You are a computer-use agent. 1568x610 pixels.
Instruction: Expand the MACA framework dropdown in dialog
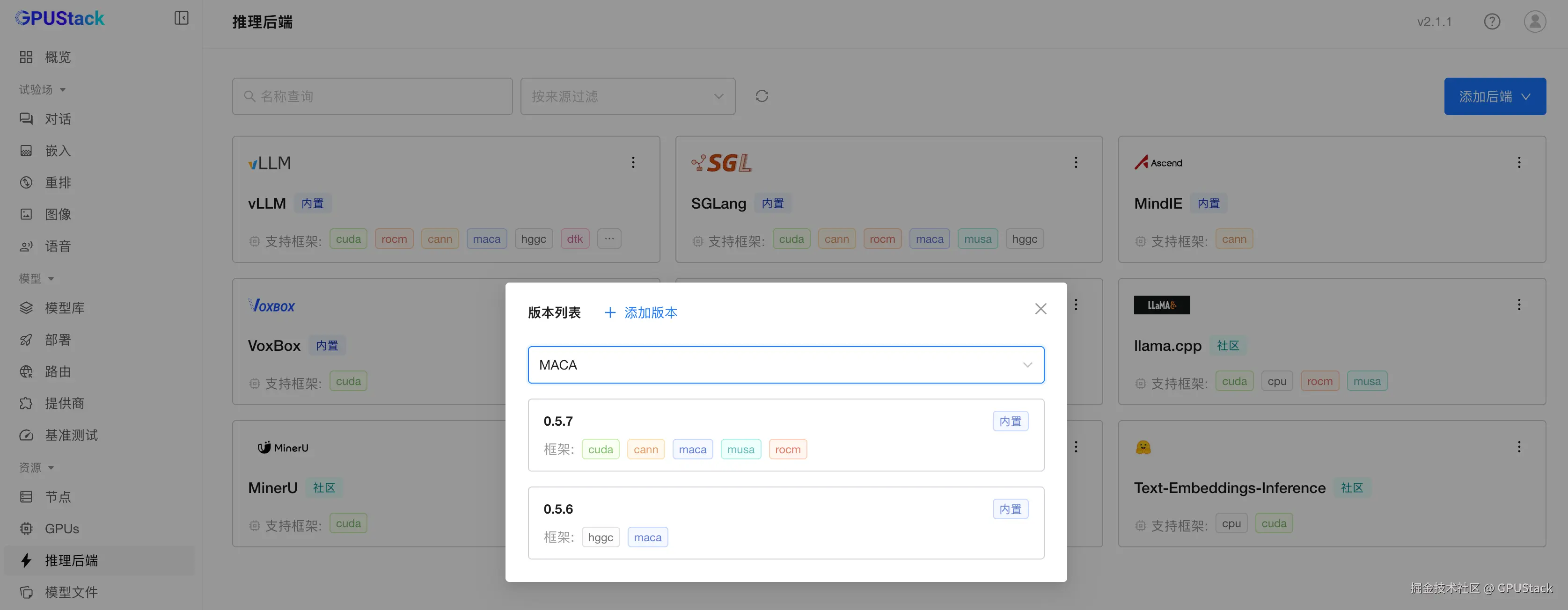tap(785, 365)
